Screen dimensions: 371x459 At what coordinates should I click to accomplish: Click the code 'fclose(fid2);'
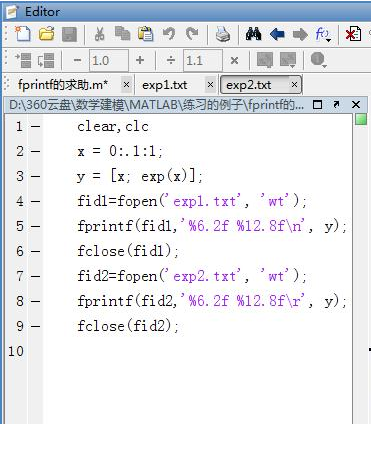coord(128,326)
